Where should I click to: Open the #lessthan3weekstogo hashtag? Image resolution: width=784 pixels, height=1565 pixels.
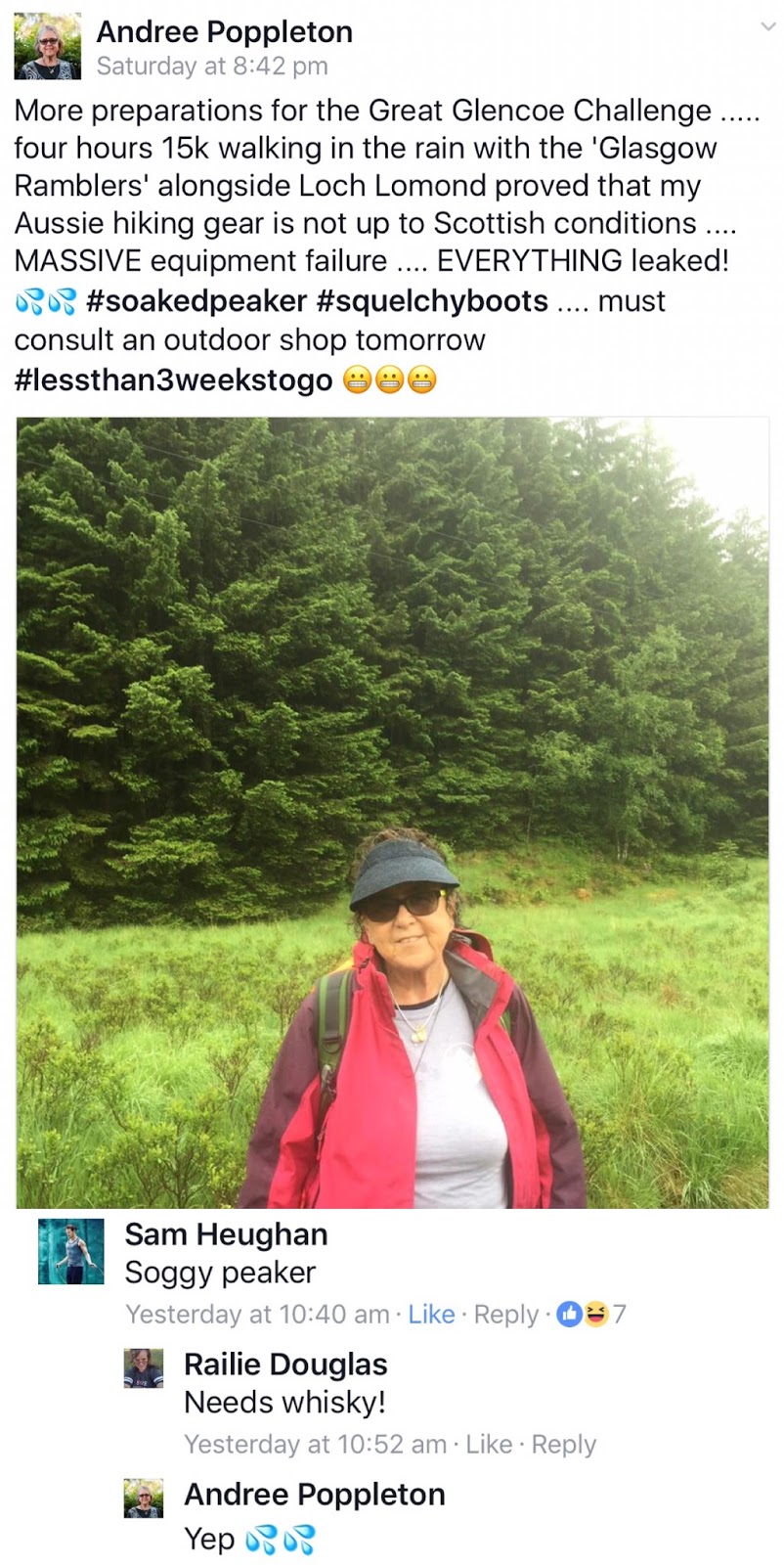(x=173, y=380)
